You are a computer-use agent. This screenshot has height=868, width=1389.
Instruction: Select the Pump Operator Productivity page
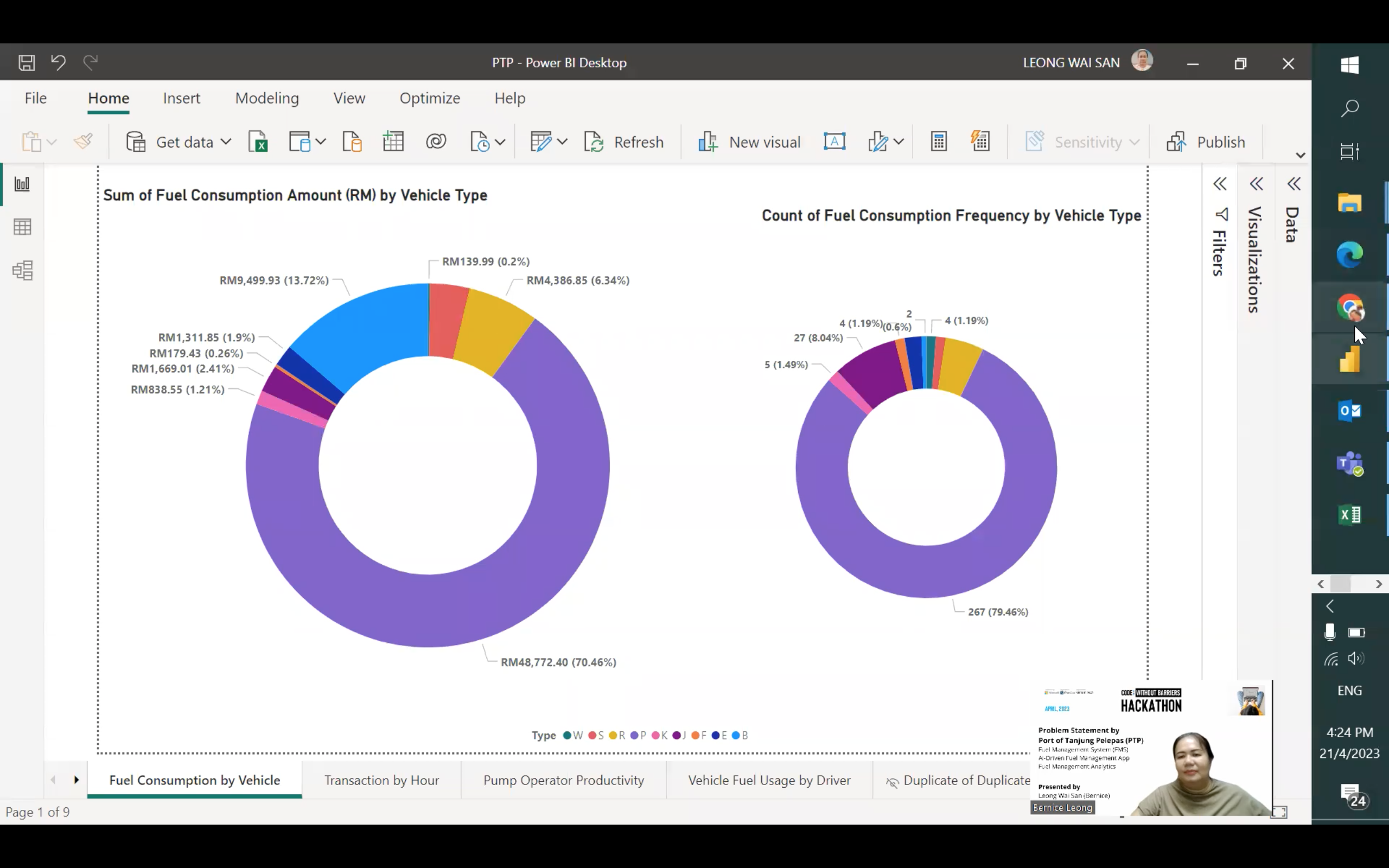pyautogui.click(x=563, y=780)
